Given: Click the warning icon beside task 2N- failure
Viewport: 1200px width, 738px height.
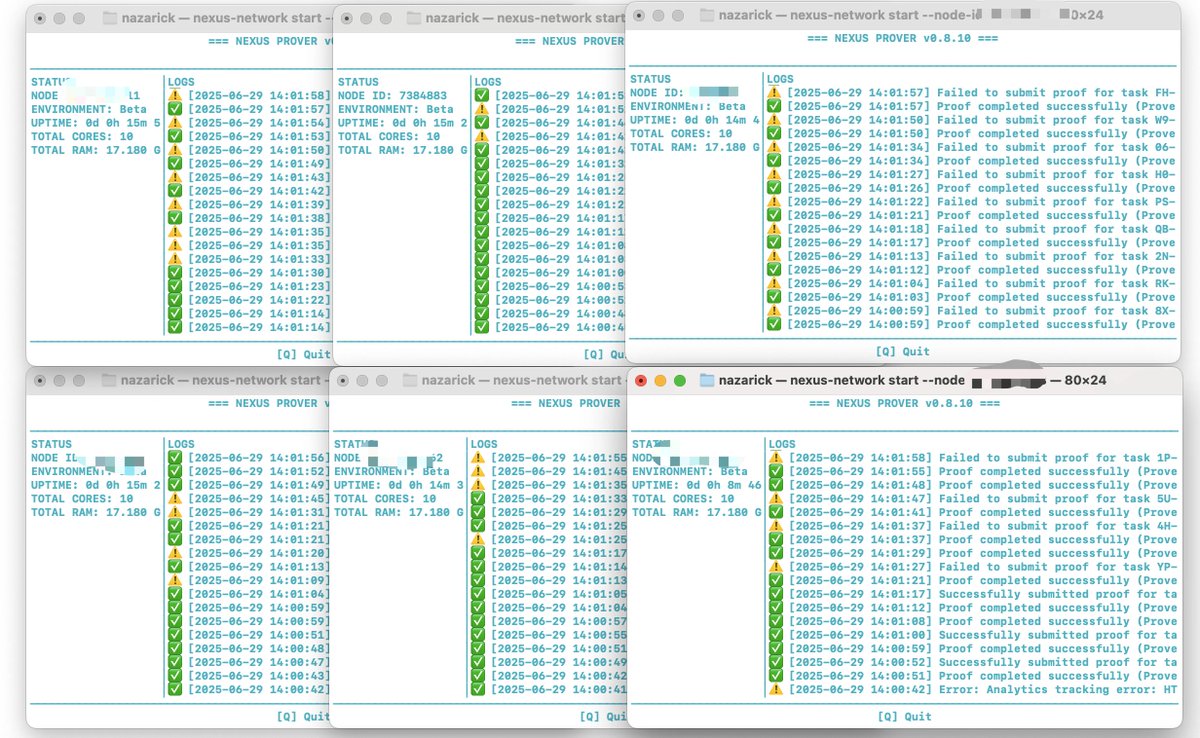Looking at the screenshot, I should (774, 256).
